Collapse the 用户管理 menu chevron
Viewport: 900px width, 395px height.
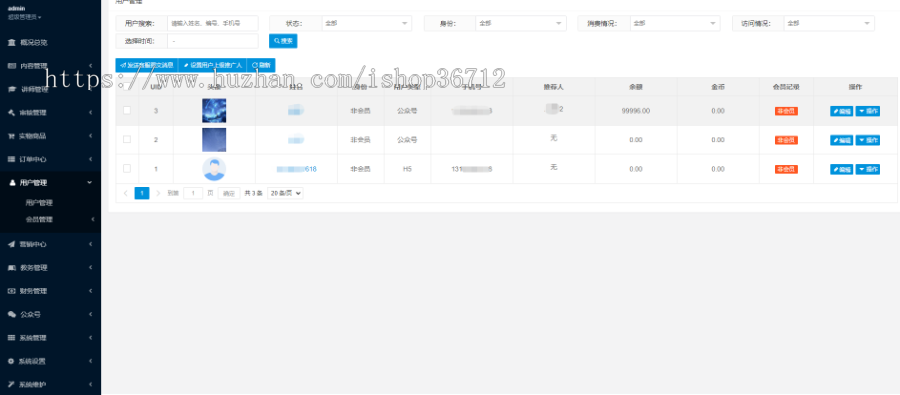tap(90, 183)
